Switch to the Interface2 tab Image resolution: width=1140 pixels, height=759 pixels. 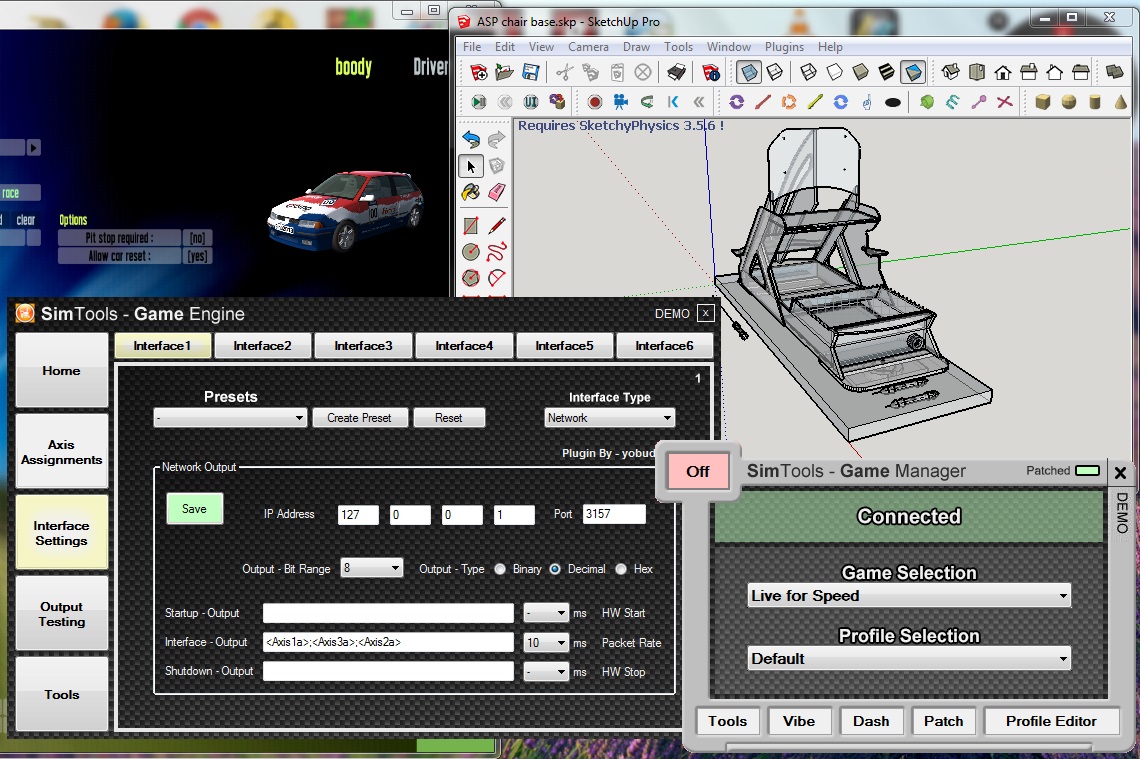262,346
